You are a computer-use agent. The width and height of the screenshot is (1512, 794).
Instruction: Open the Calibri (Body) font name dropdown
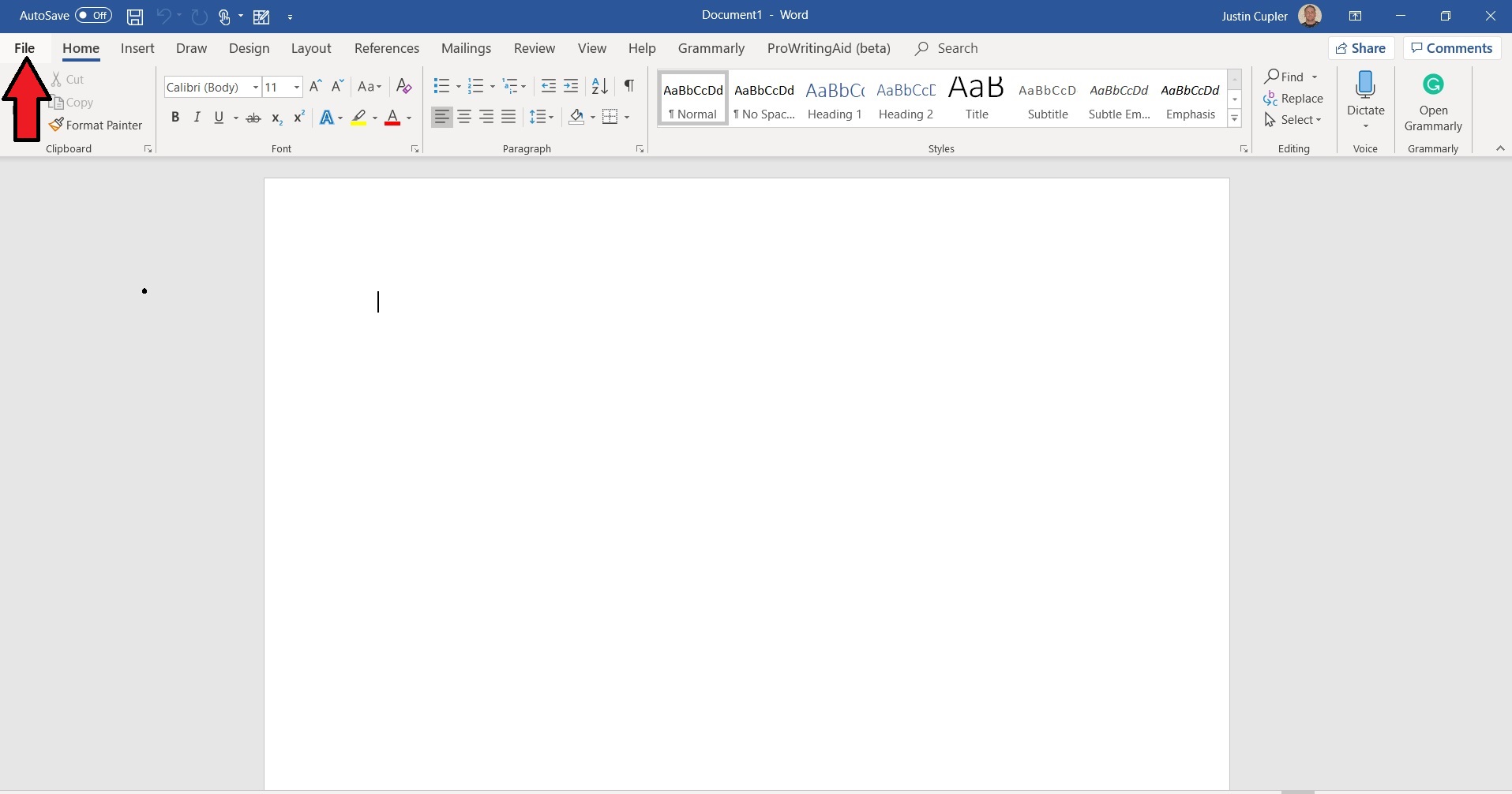[256, 87]
